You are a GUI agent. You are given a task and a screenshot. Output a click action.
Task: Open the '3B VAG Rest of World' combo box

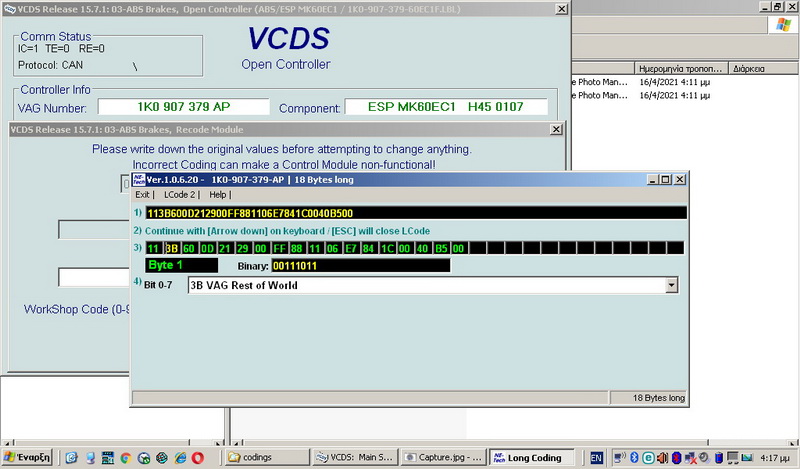(x=433, y=285)
